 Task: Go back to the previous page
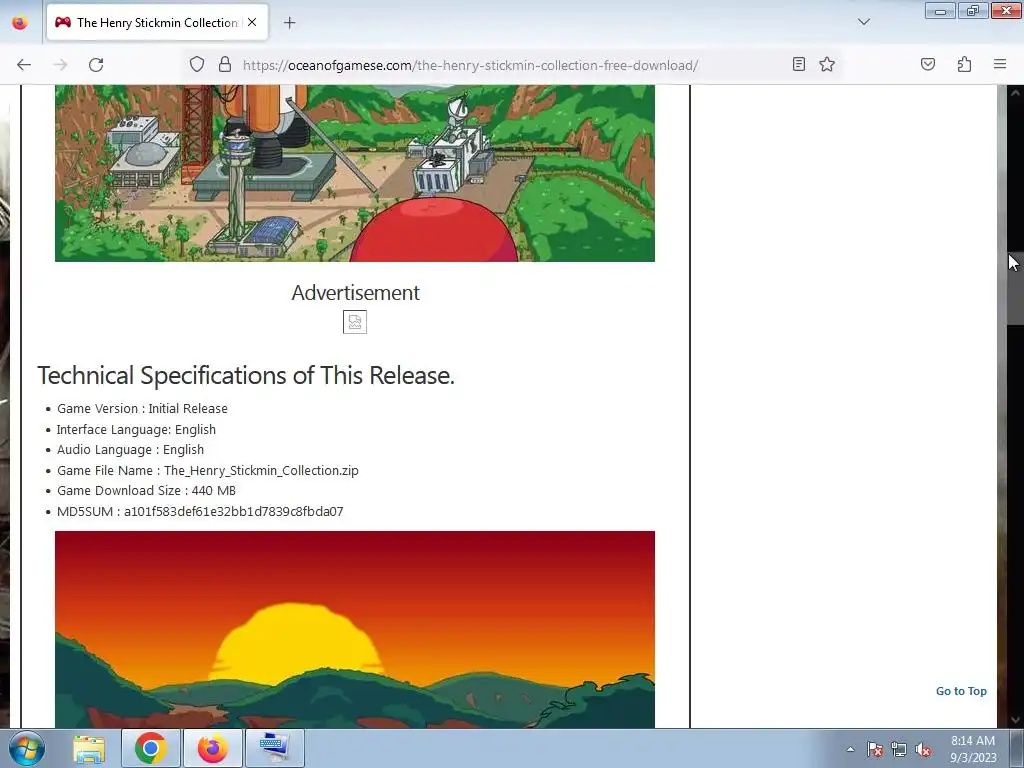point(24,65)
